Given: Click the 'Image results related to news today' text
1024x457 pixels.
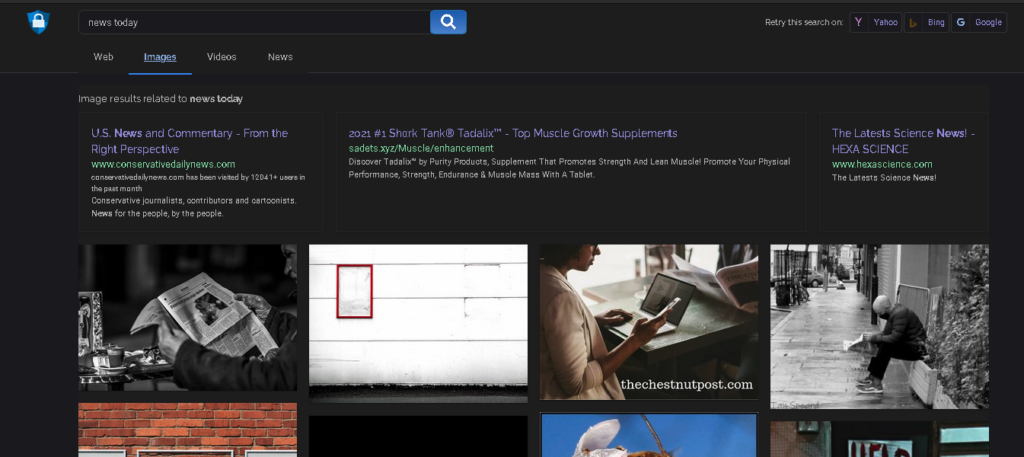Looking at the screenshot, I should coord(161,99).
